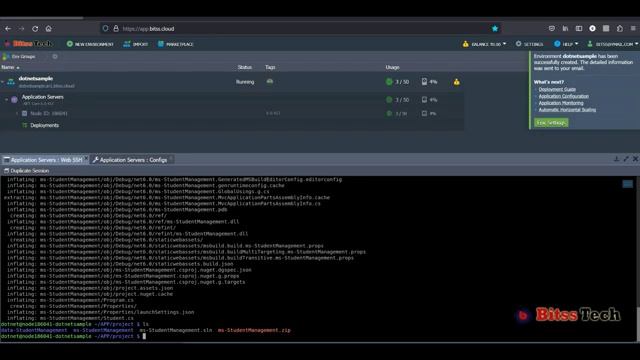640x360 pixels.
Task: Click the Deployments tree item
Action: [x=44, y=125]
